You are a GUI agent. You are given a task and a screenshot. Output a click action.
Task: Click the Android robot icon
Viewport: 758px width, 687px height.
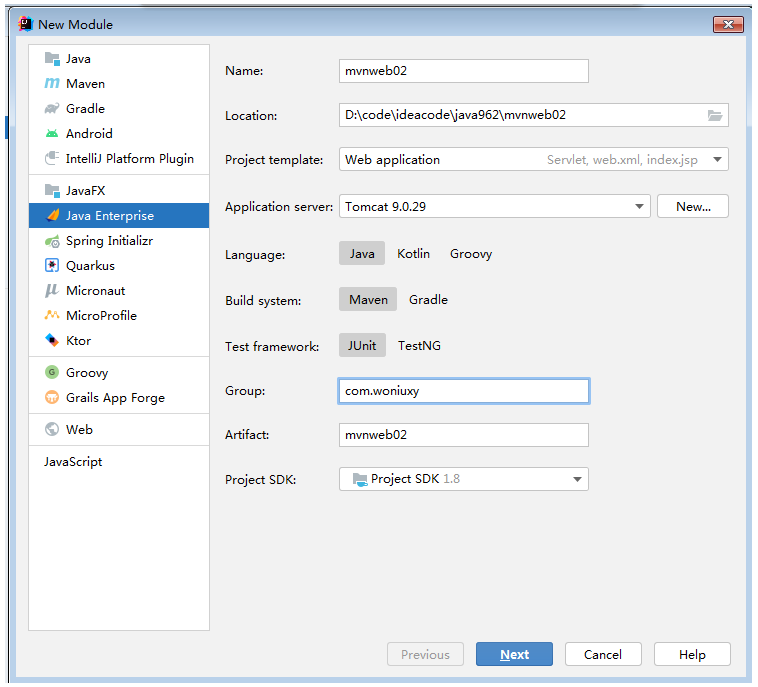click(52, 133)
